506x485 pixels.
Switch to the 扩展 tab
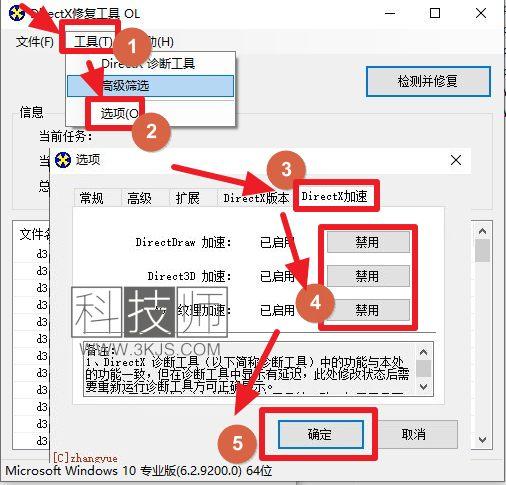click(x=187, y=198)
